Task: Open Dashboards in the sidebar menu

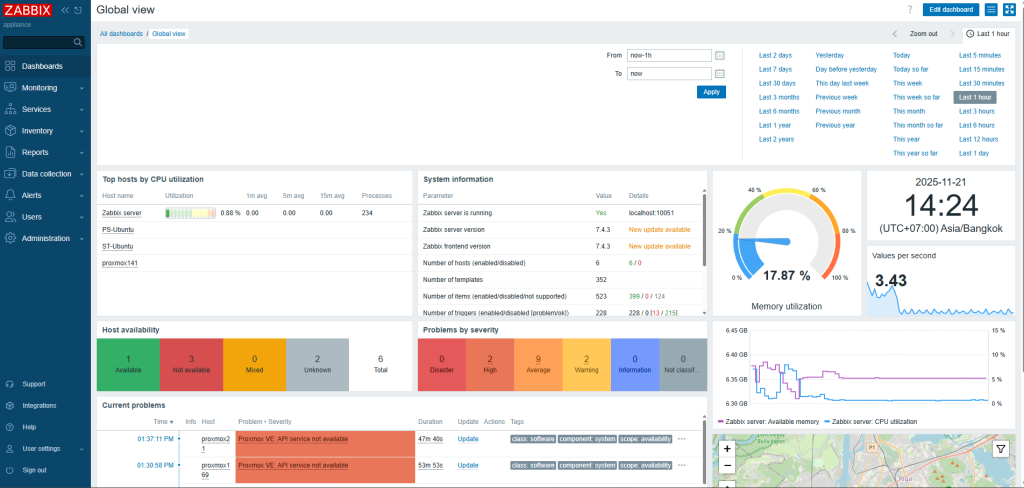Action: pyautogui.click(x=42, y=66)
